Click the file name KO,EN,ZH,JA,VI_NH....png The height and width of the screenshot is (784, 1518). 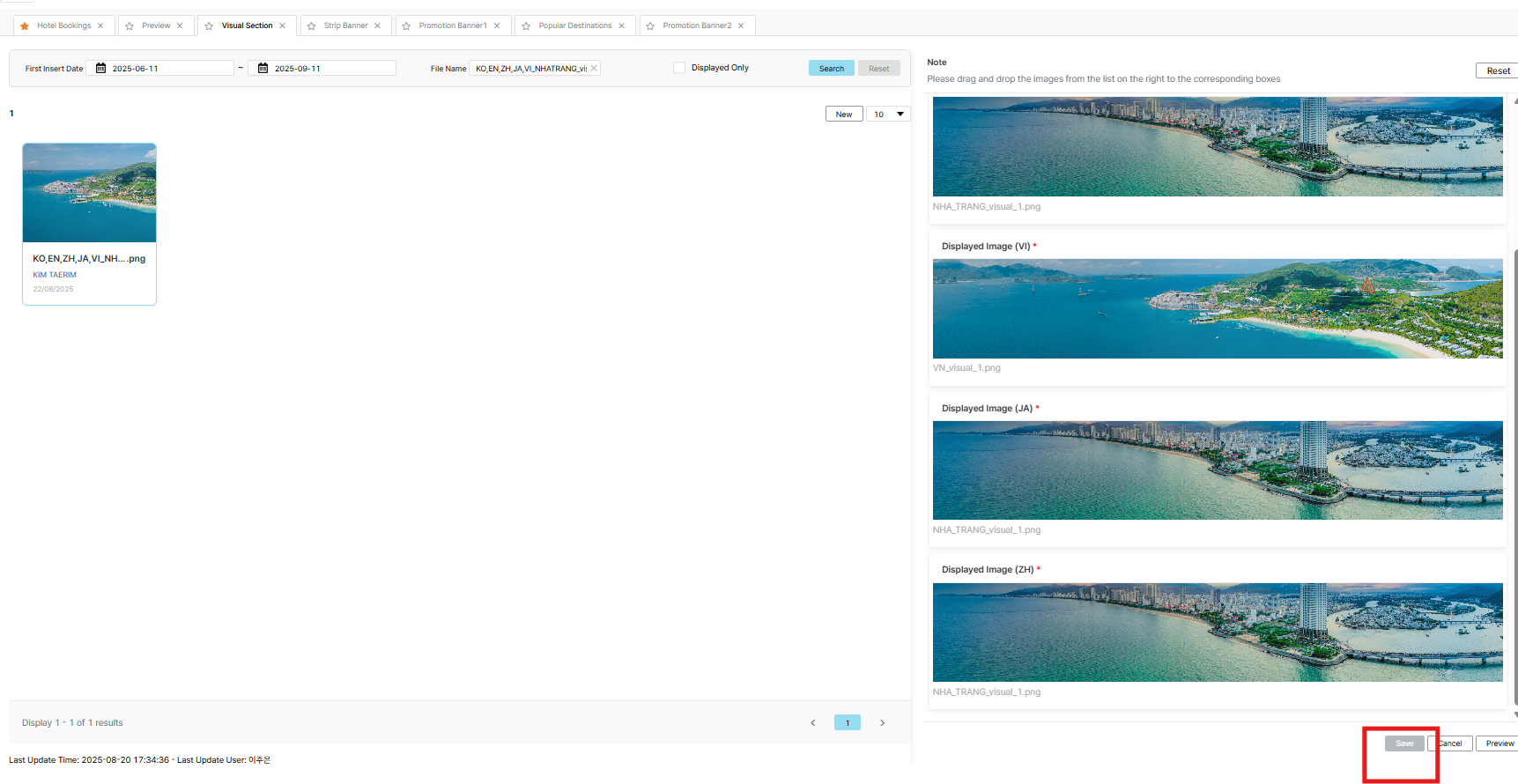89,259
